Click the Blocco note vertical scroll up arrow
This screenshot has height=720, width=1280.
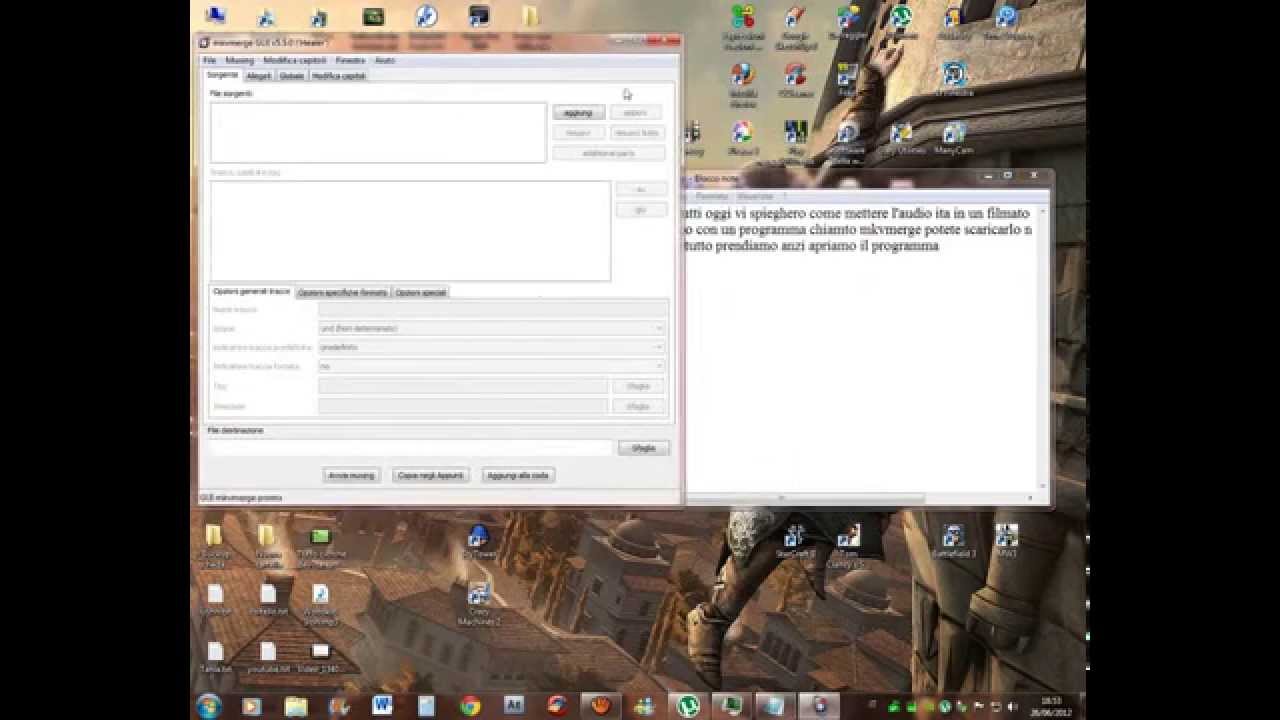point(1043,211)
